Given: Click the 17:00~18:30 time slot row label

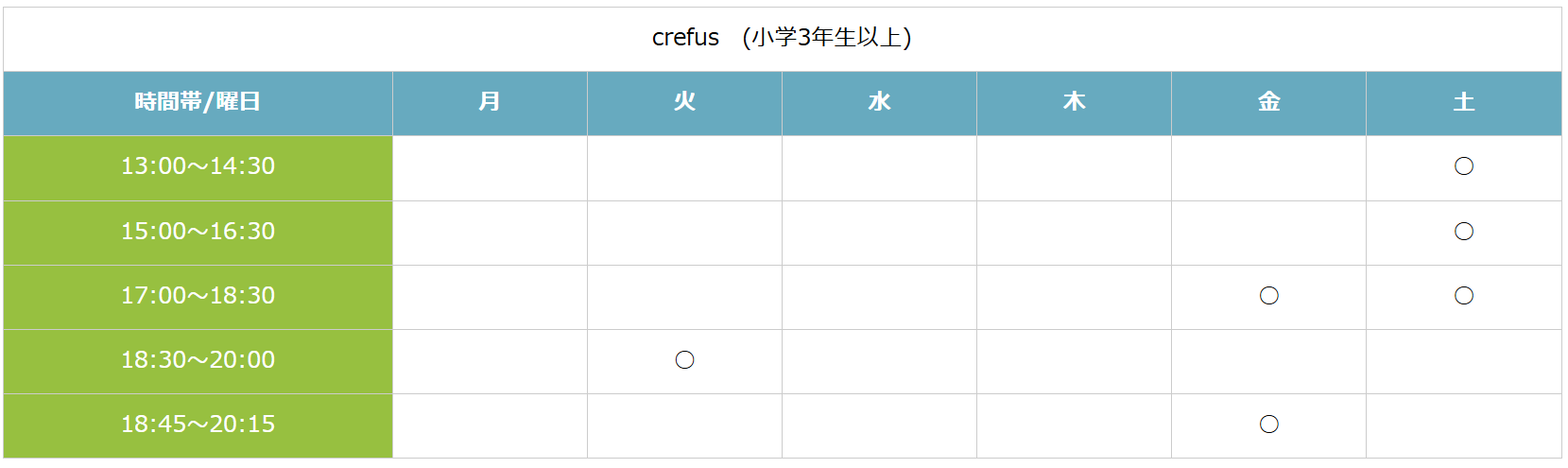Looking at the screenshot, I should click(198, 297).
